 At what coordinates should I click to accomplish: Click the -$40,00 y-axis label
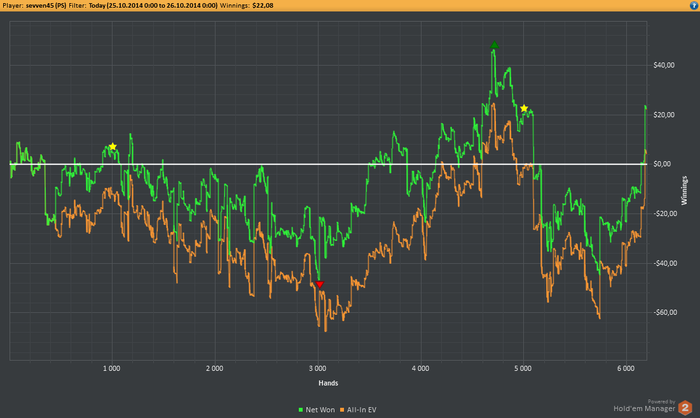[x=665, y=263]
